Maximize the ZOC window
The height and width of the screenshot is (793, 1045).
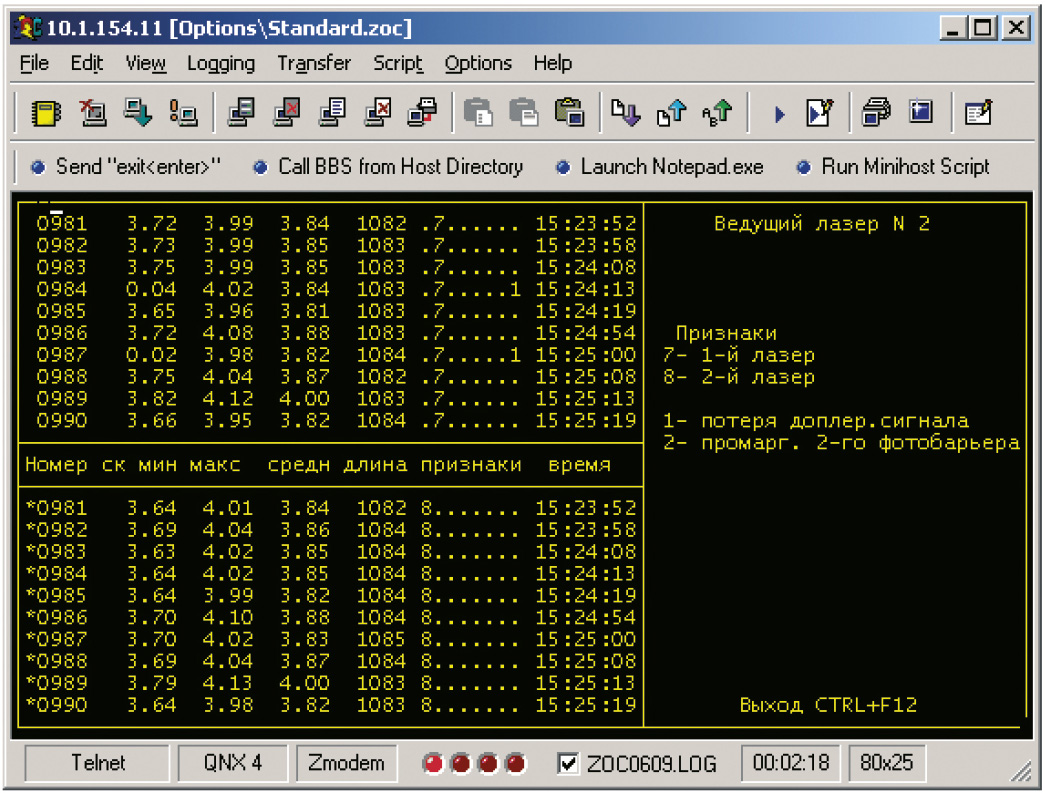(984, 28)
